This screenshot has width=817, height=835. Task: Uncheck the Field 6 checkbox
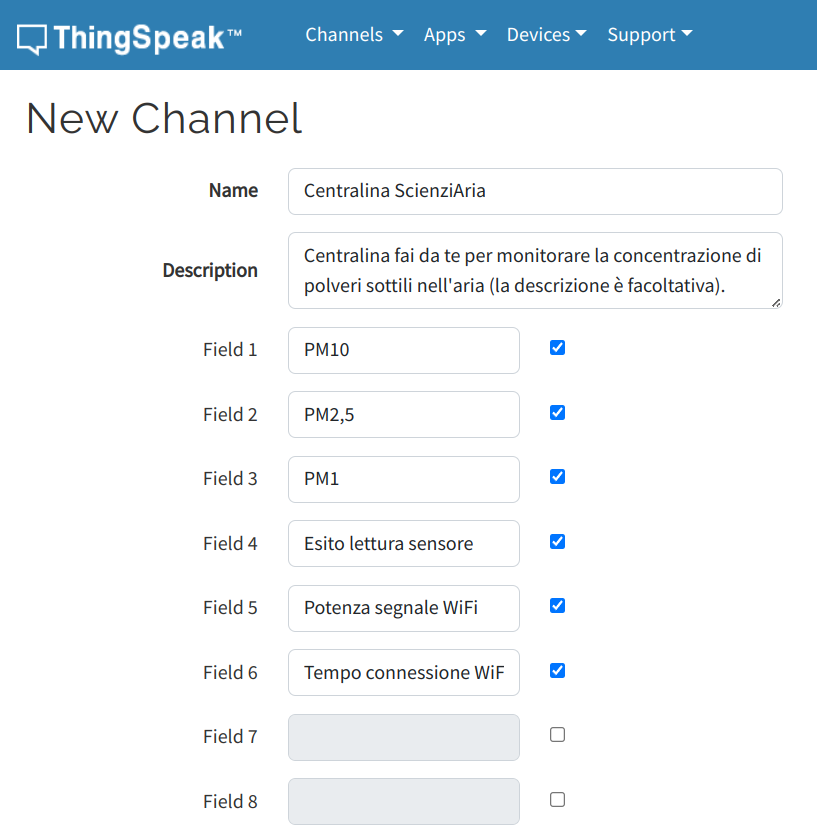click(x=557, y=670)
